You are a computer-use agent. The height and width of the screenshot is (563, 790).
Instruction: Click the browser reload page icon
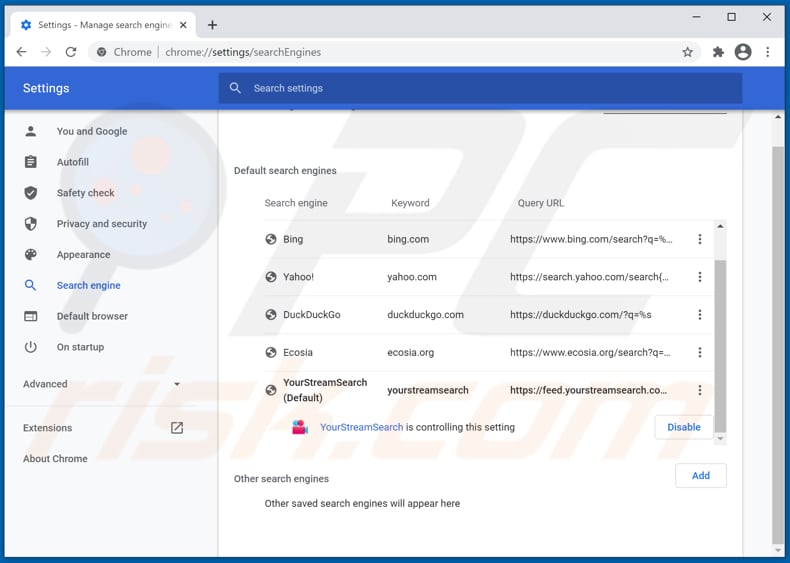(x=70, y=52)
